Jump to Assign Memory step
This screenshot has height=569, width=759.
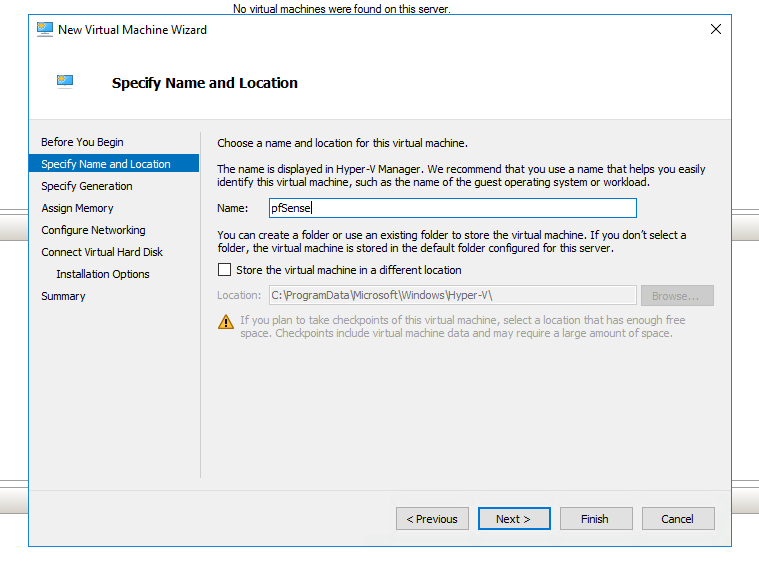[77, 208]
